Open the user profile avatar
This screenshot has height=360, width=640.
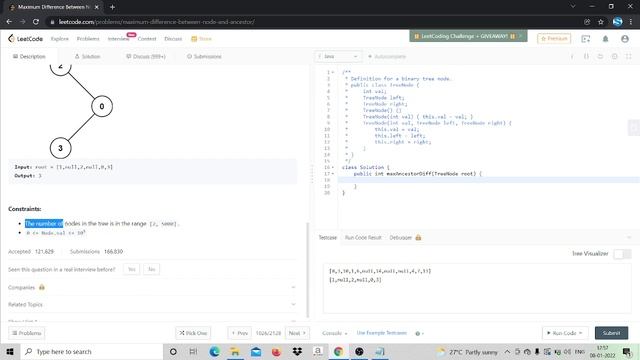point(625,39)
